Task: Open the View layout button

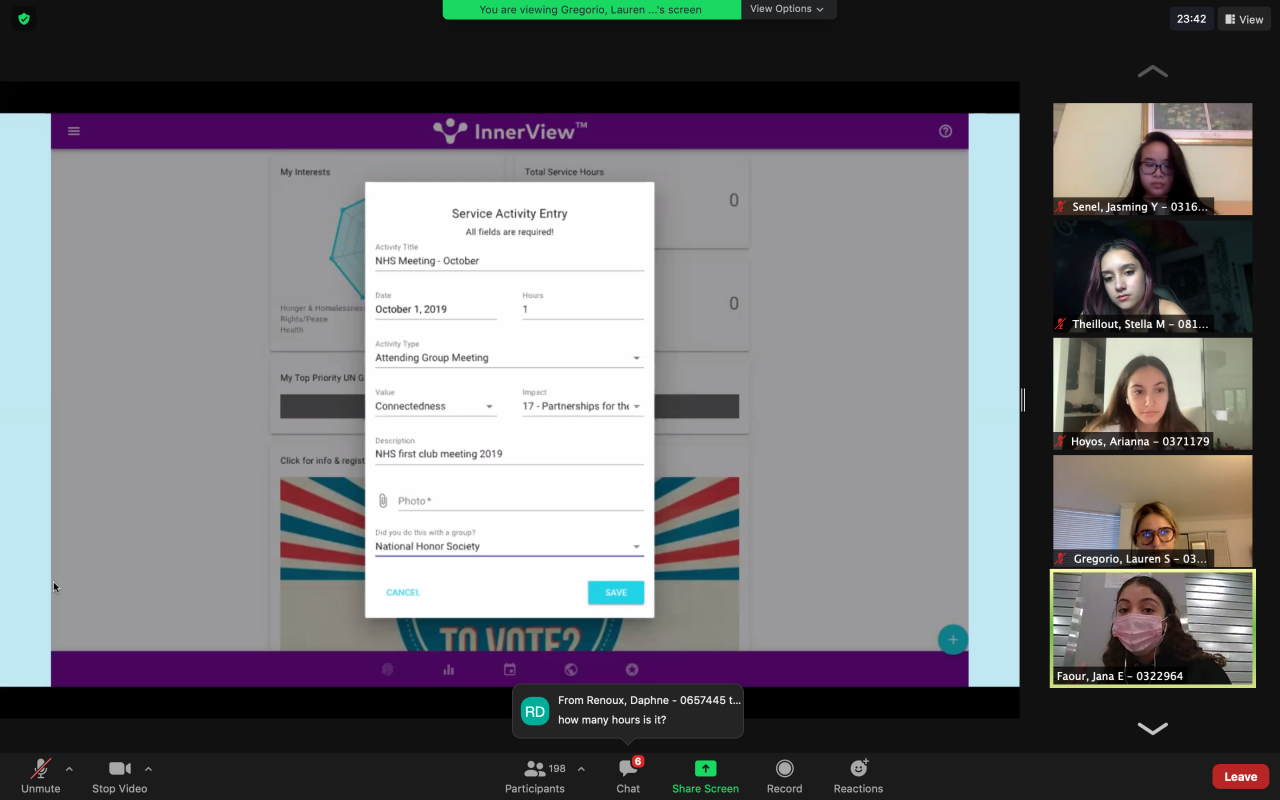Action: coord(1244,19)
